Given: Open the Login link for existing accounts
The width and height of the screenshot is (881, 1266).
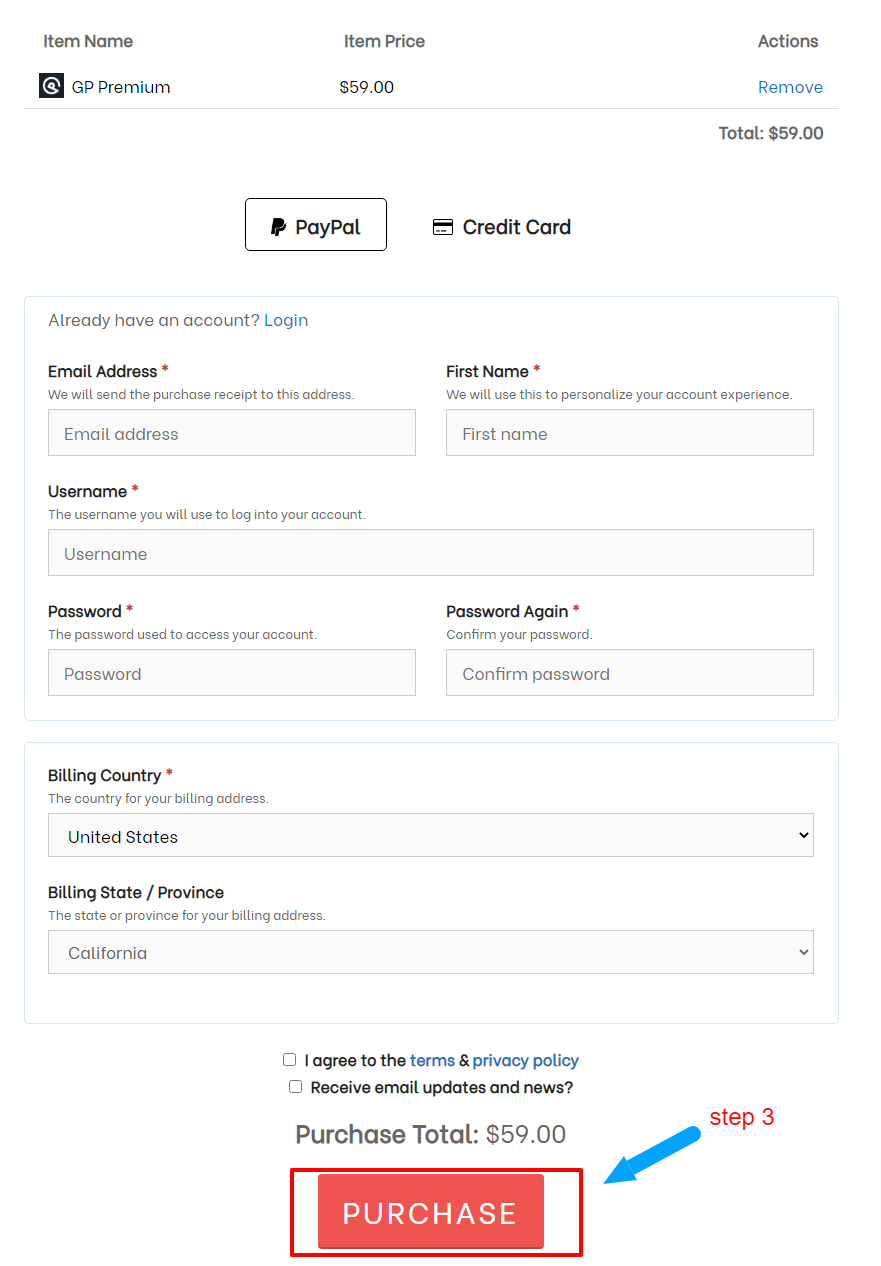Looking at the screenshot, I should point(286,320).
